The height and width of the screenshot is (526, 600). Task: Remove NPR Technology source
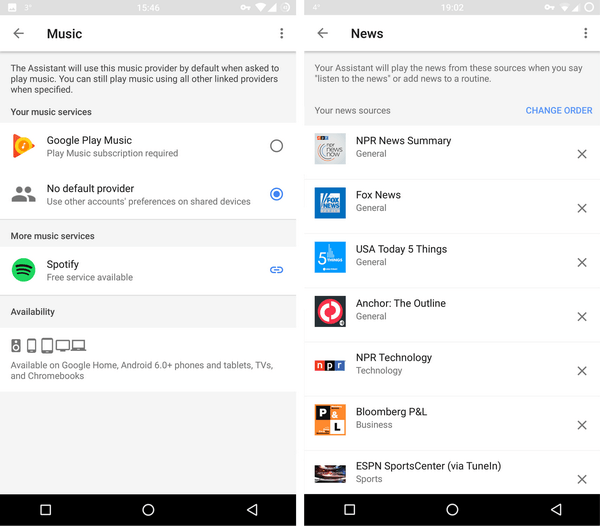(x=582, y=371)
